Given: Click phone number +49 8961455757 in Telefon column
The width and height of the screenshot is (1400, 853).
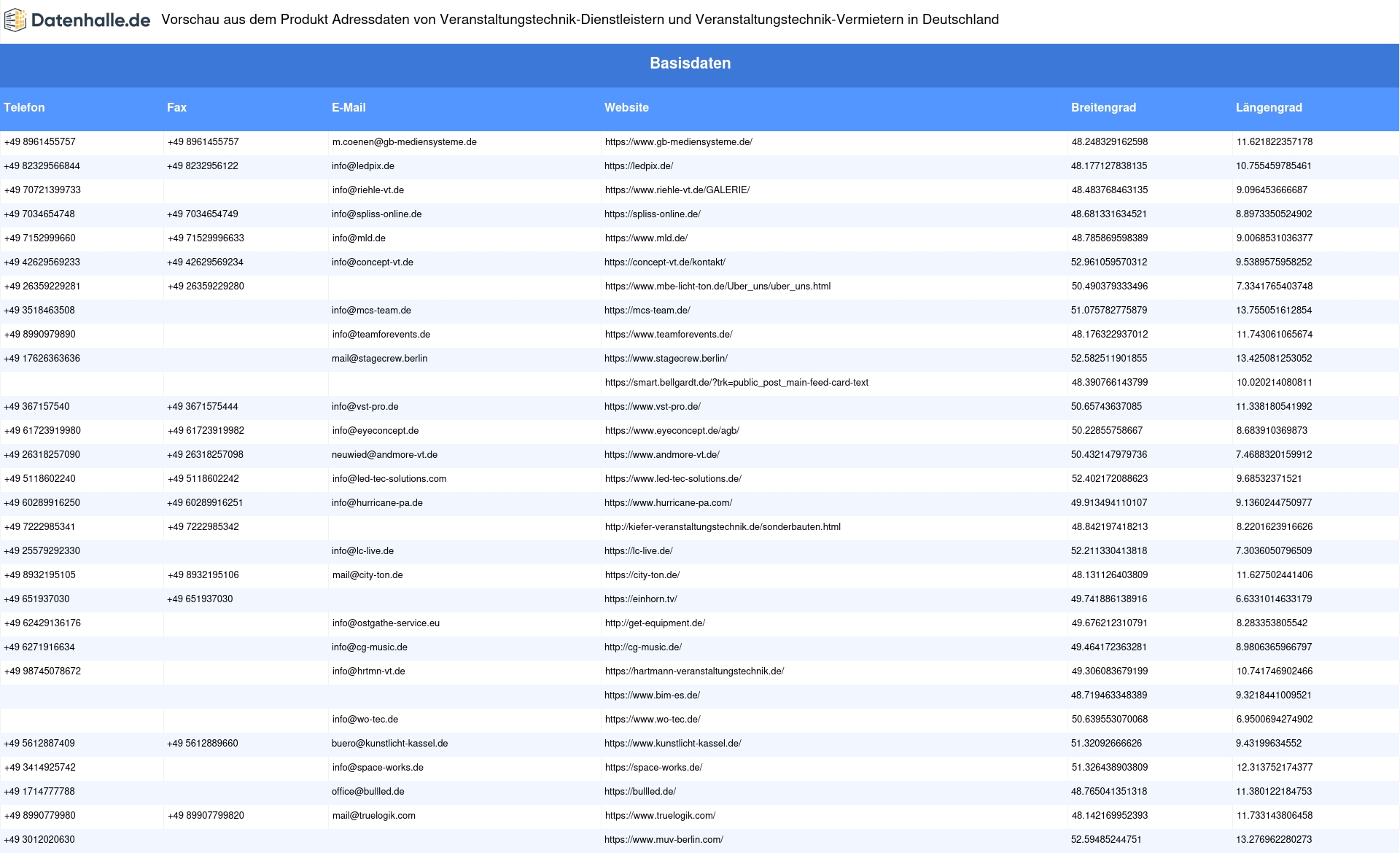Looking at the screenshot, I should click(40, 142).
